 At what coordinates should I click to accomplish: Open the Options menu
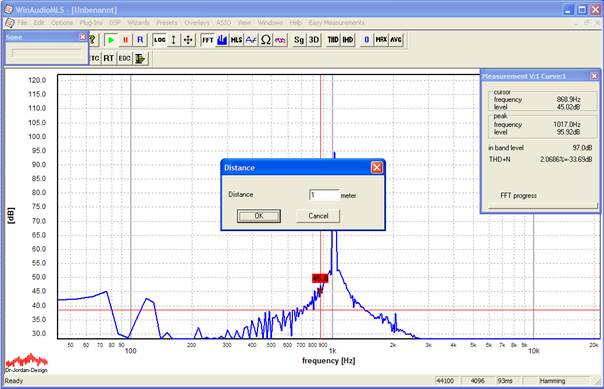(62, 23)
